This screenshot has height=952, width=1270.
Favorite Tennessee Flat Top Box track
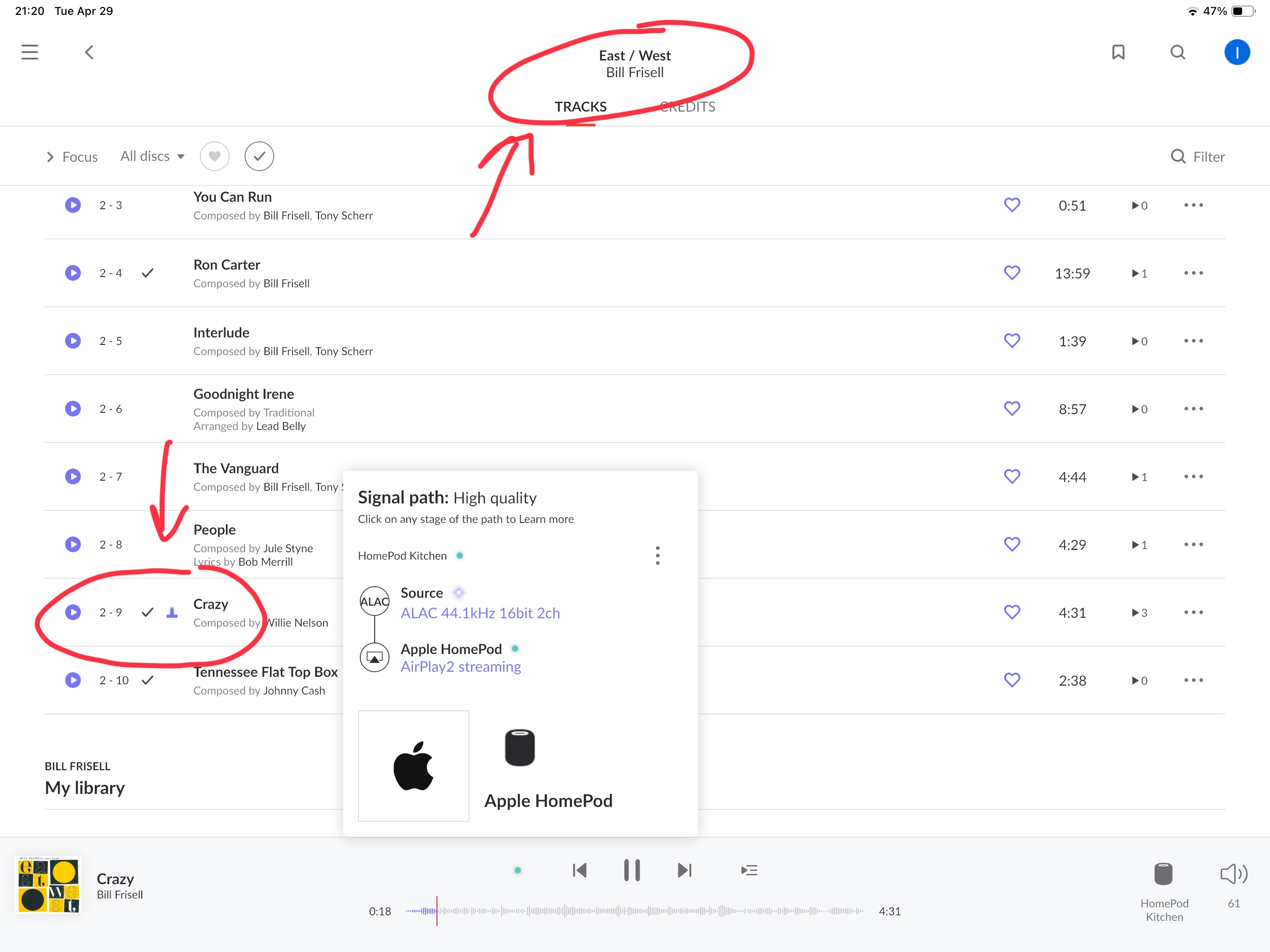pyautogui.click(x=1012, y=680)
